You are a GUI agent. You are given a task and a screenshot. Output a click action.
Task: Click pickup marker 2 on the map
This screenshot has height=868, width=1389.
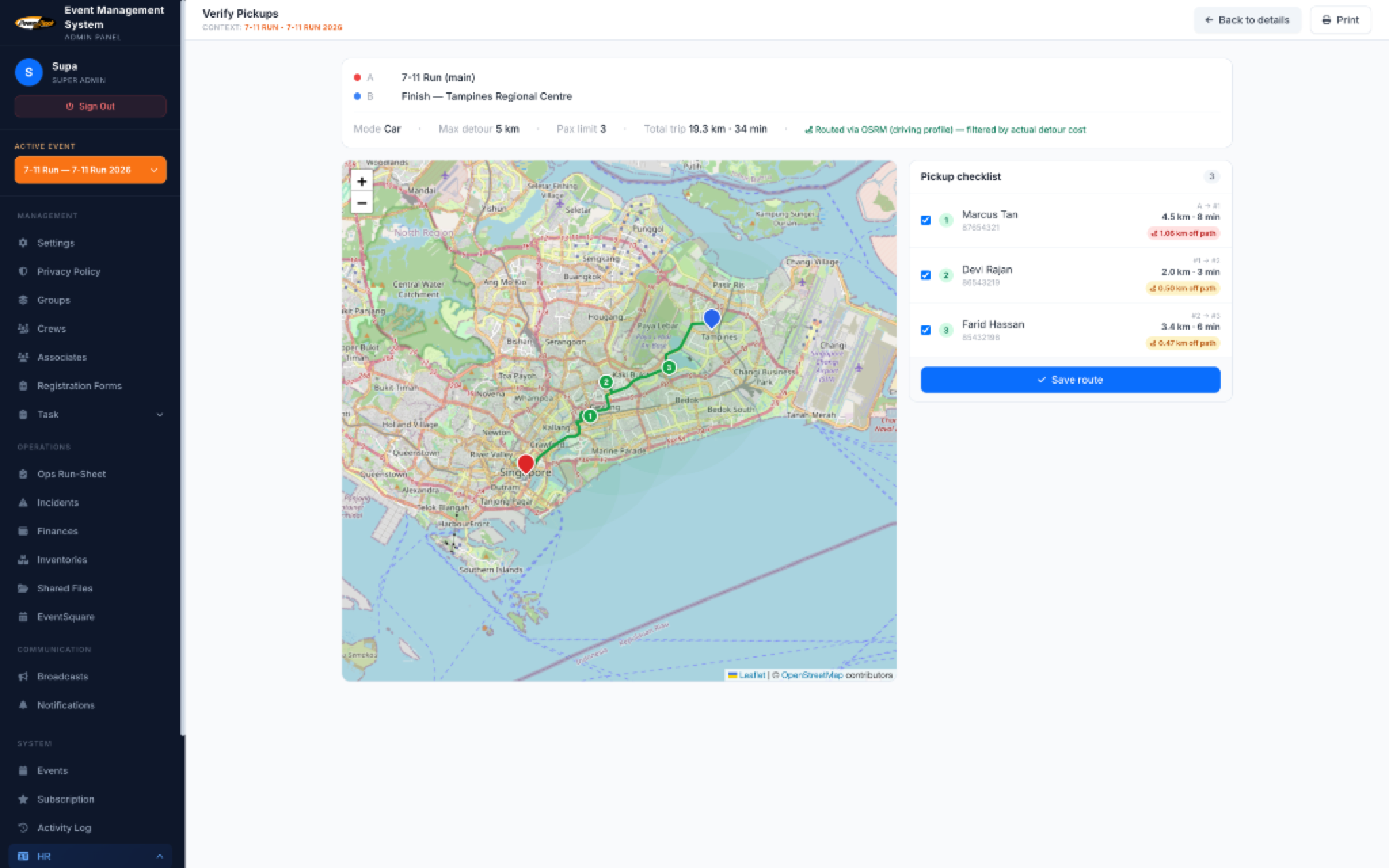(606, 382)
